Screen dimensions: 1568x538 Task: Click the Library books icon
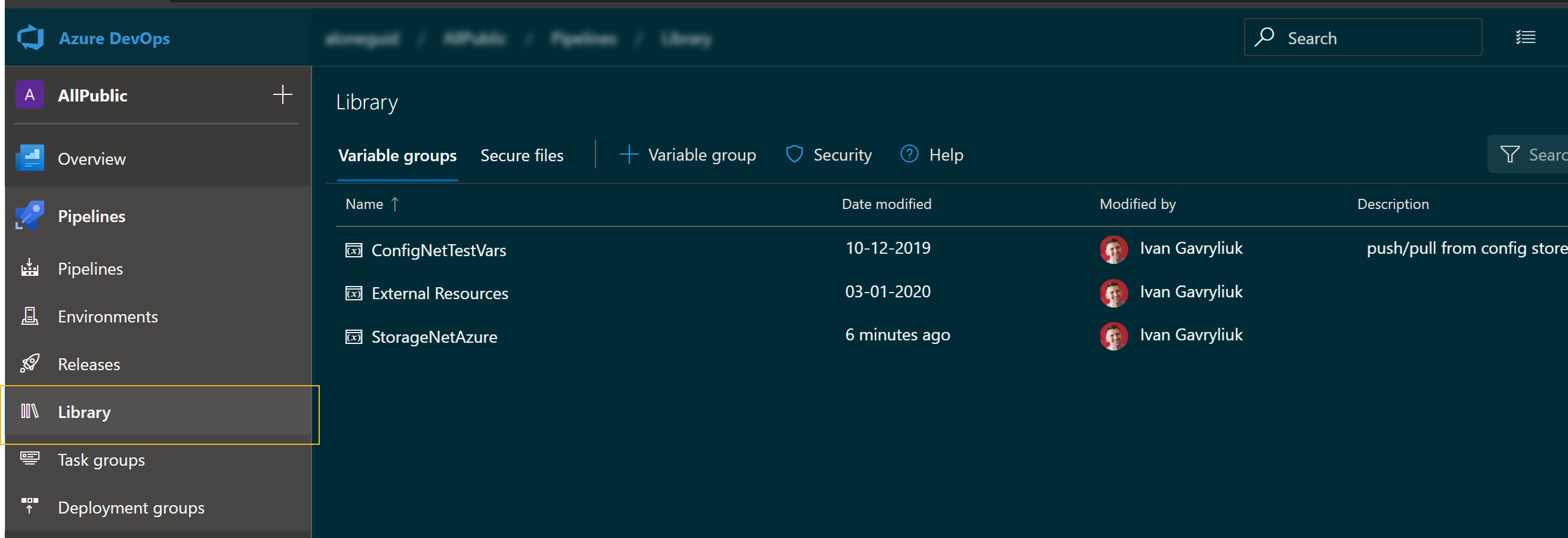30,411
